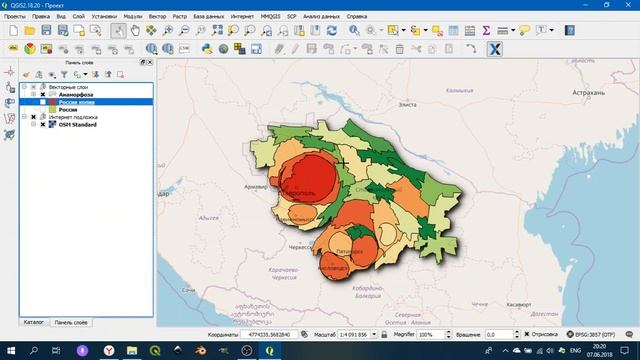Open File Explorer from taskbar

click(x=132, y=351)
